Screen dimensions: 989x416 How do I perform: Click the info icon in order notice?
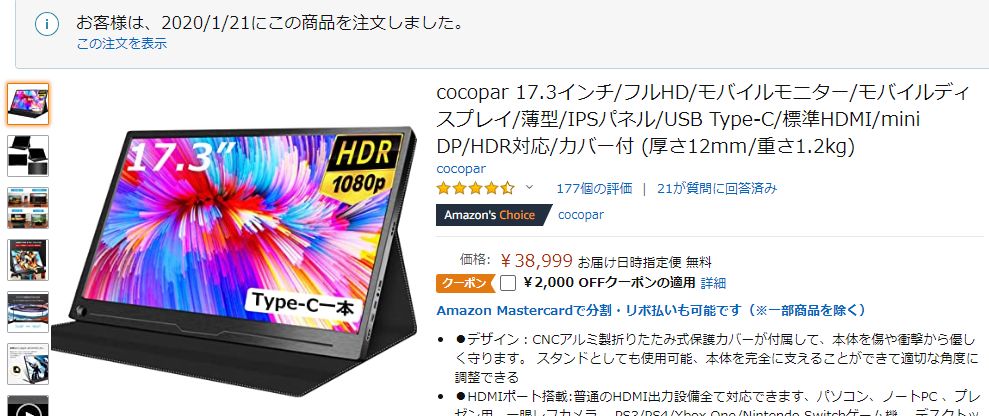[47, 25]
